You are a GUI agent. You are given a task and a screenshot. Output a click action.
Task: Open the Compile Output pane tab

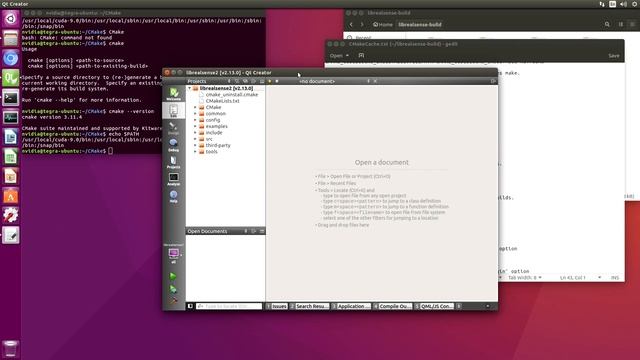point(393,306)
